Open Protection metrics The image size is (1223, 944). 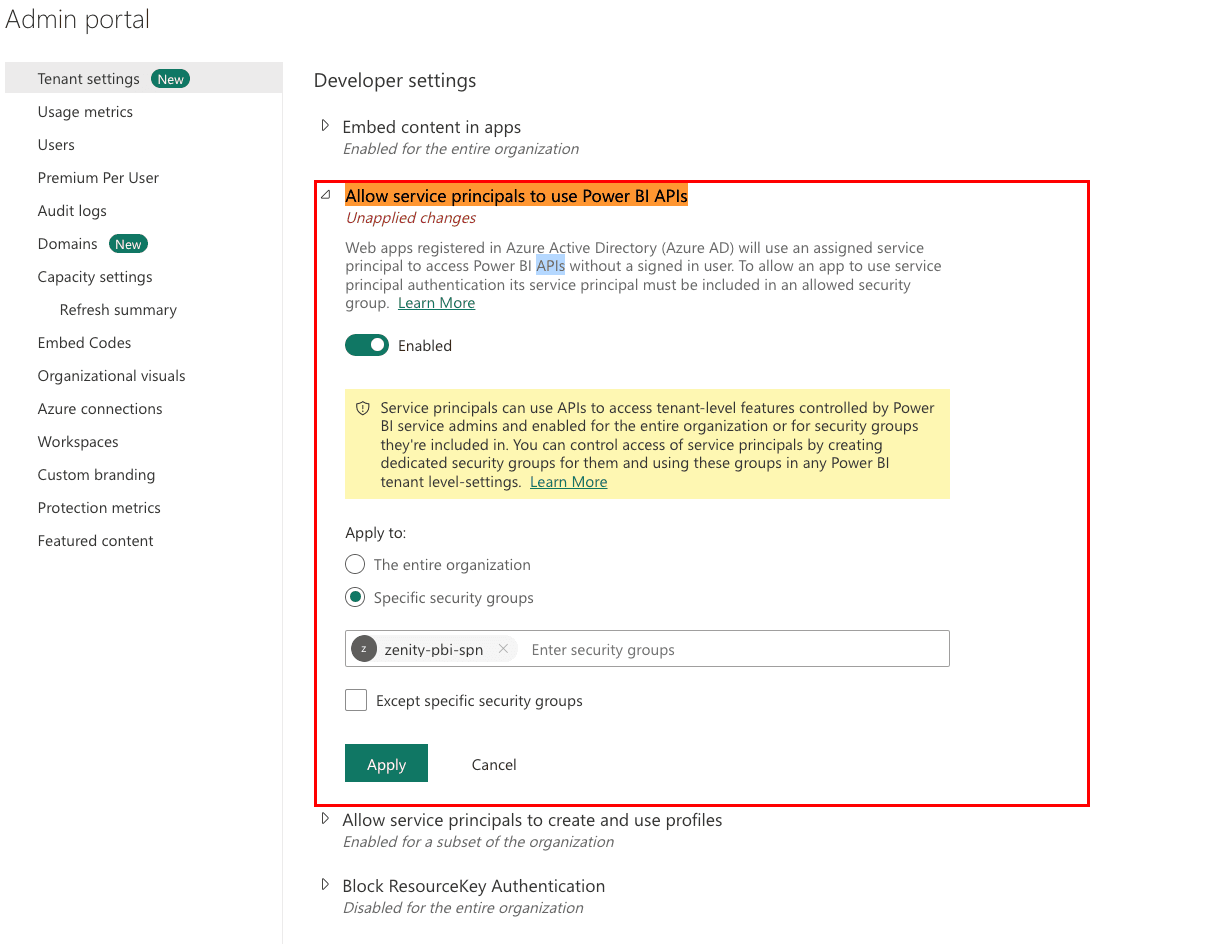coord(99,508)
